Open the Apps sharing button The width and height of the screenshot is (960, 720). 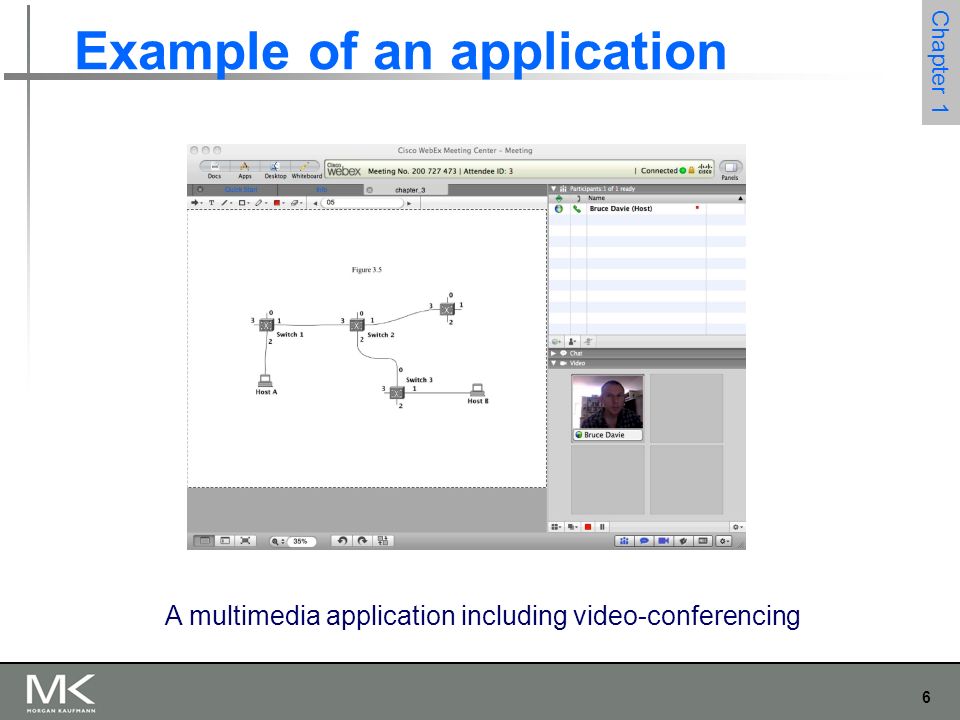click(x=244, y=170)
